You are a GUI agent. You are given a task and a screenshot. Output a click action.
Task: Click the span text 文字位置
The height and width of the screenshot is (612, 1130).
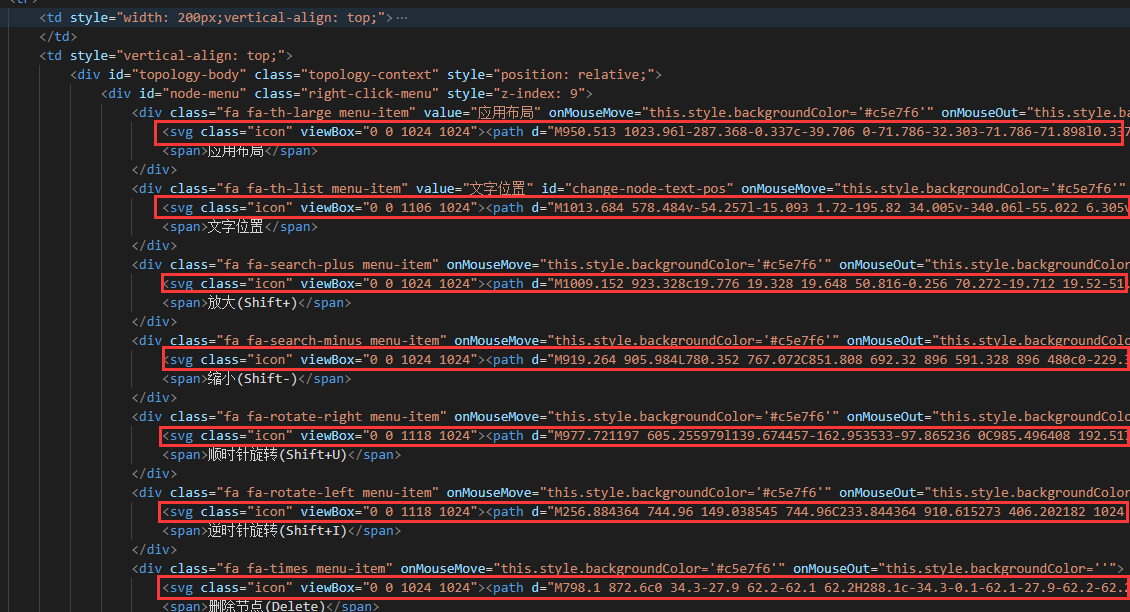(235, 227)
